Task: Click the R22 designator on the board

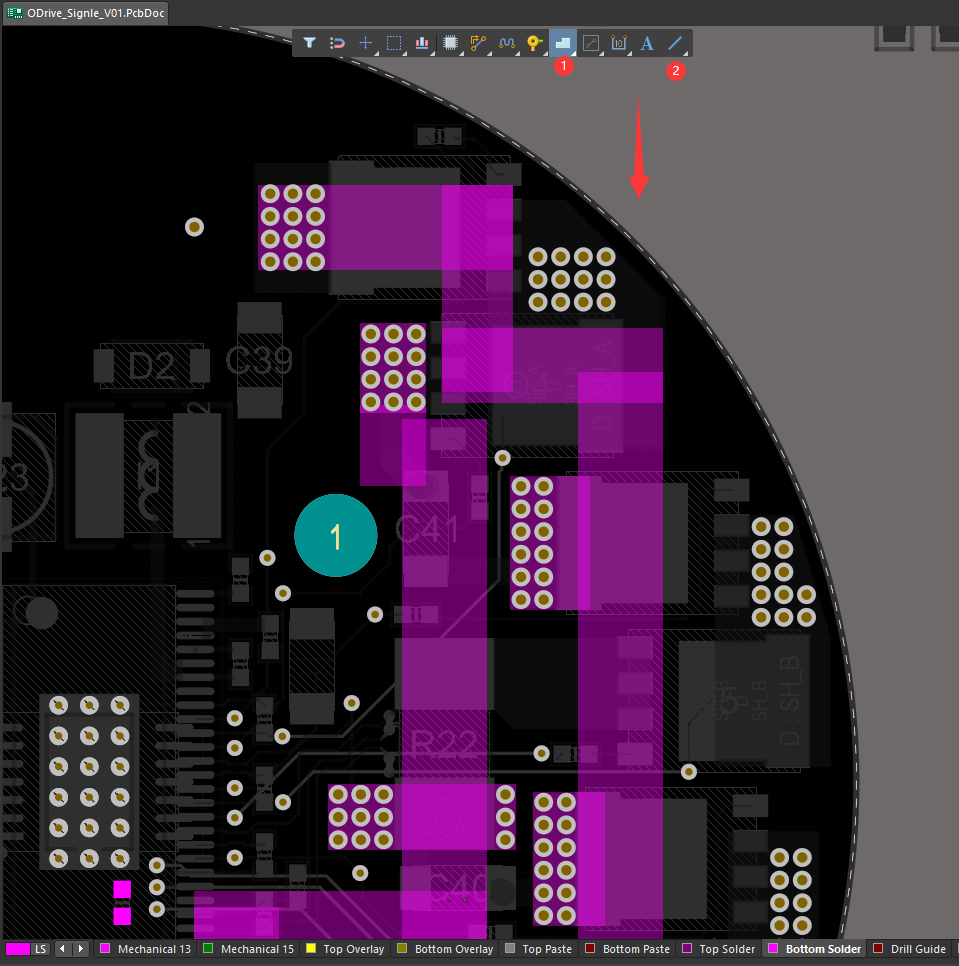Action: 443,745
